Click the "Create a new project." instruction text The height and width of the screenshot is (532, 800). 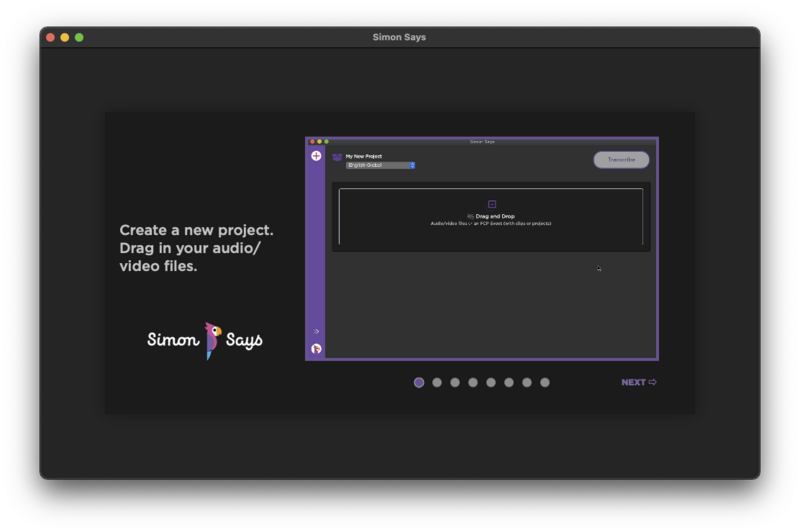click(x=196, y=230)
